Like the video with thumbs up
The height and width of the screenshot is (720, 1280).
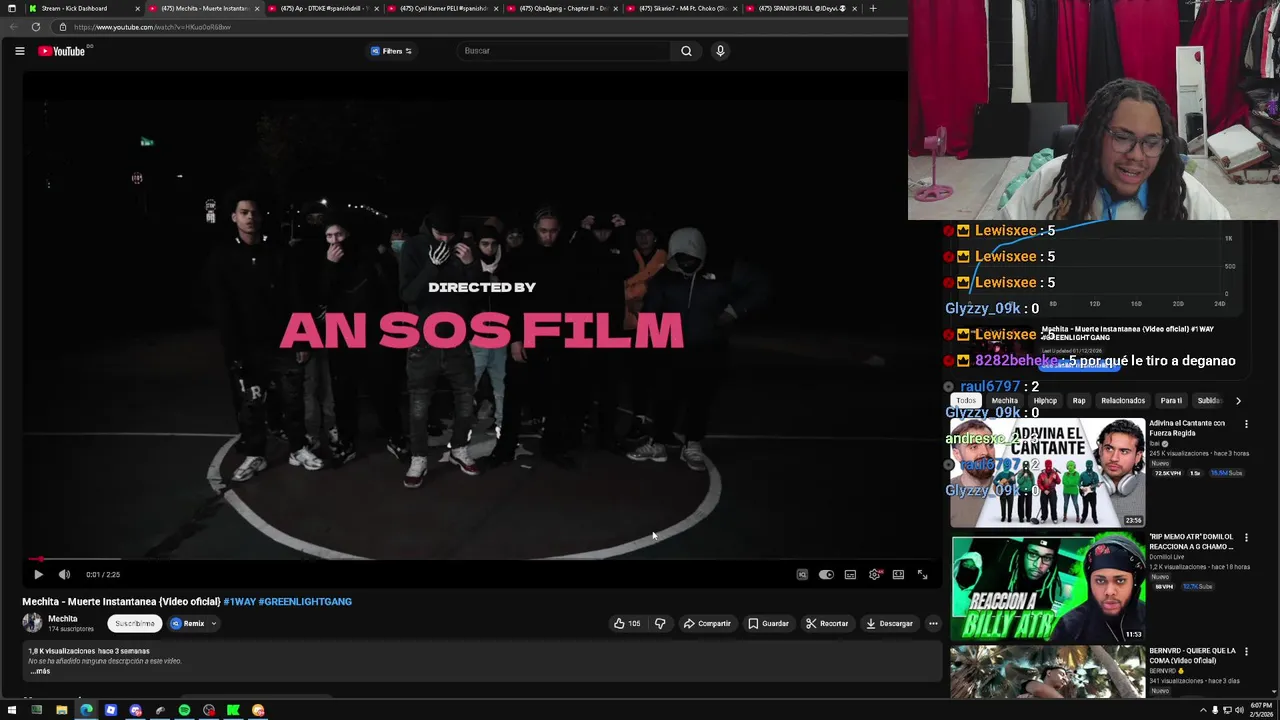(627, 624)
